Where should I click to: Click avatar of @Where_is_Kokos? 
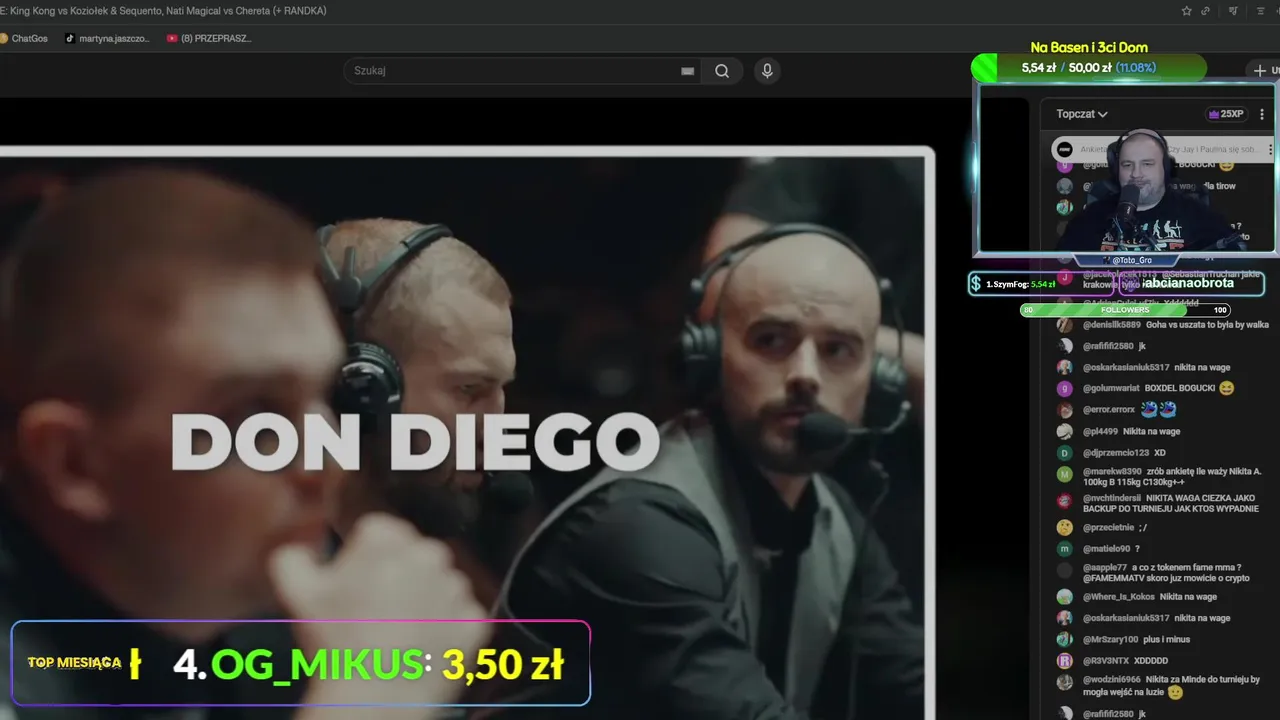[1065, 597]
